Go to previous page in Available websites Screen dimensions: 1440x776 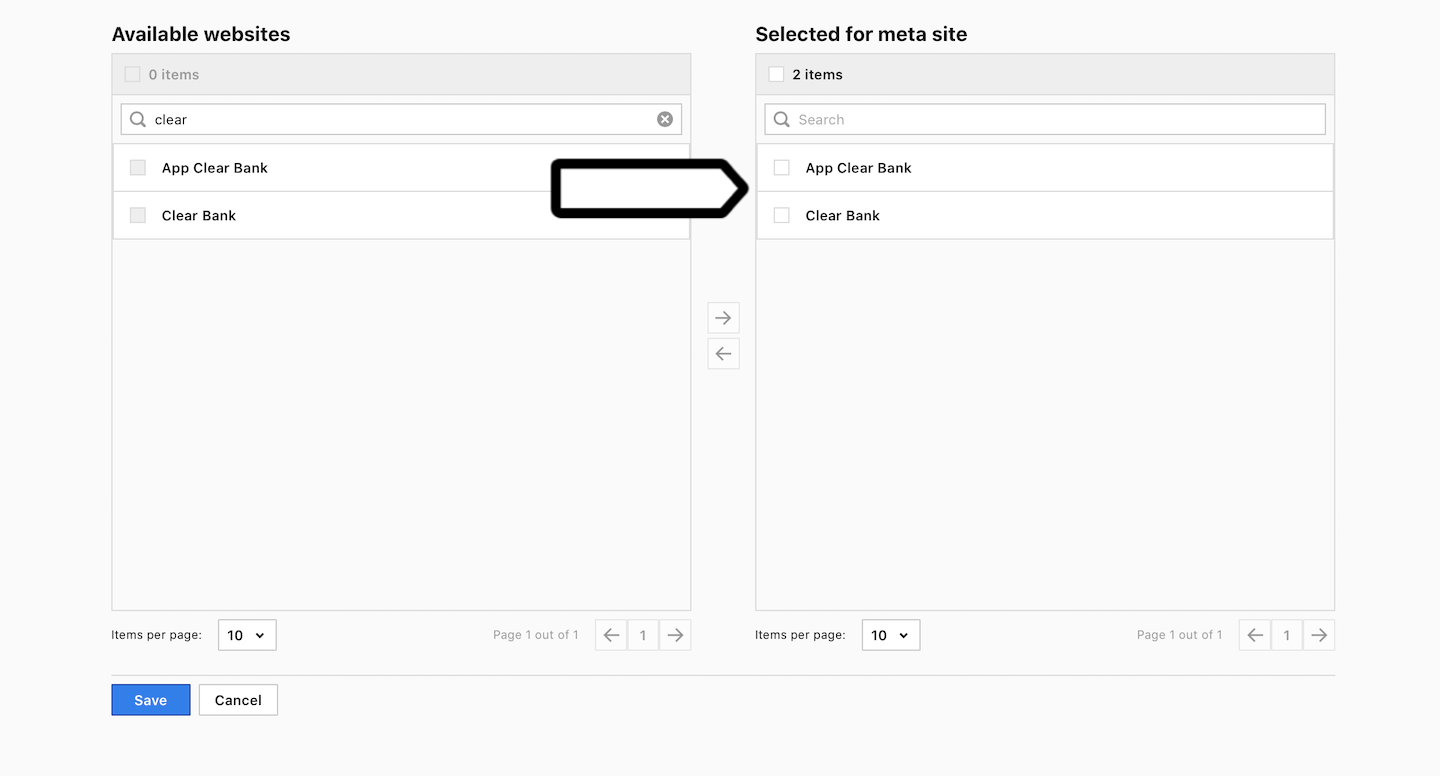click(611, 635)
